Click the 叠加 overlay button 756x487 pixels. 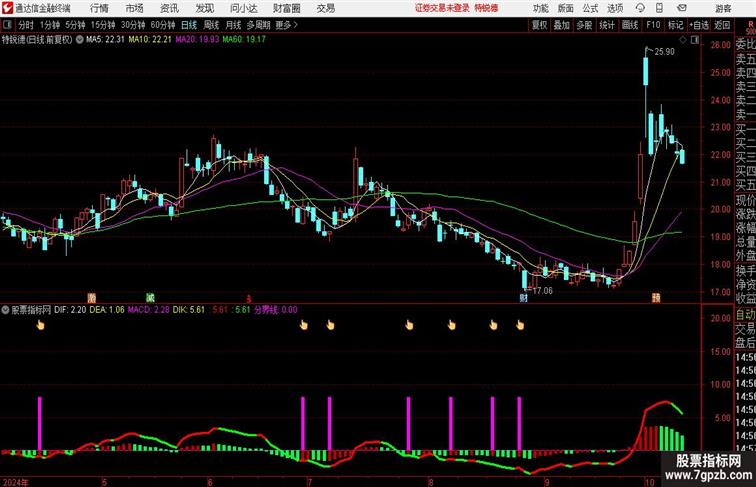(x=562, y=25)
